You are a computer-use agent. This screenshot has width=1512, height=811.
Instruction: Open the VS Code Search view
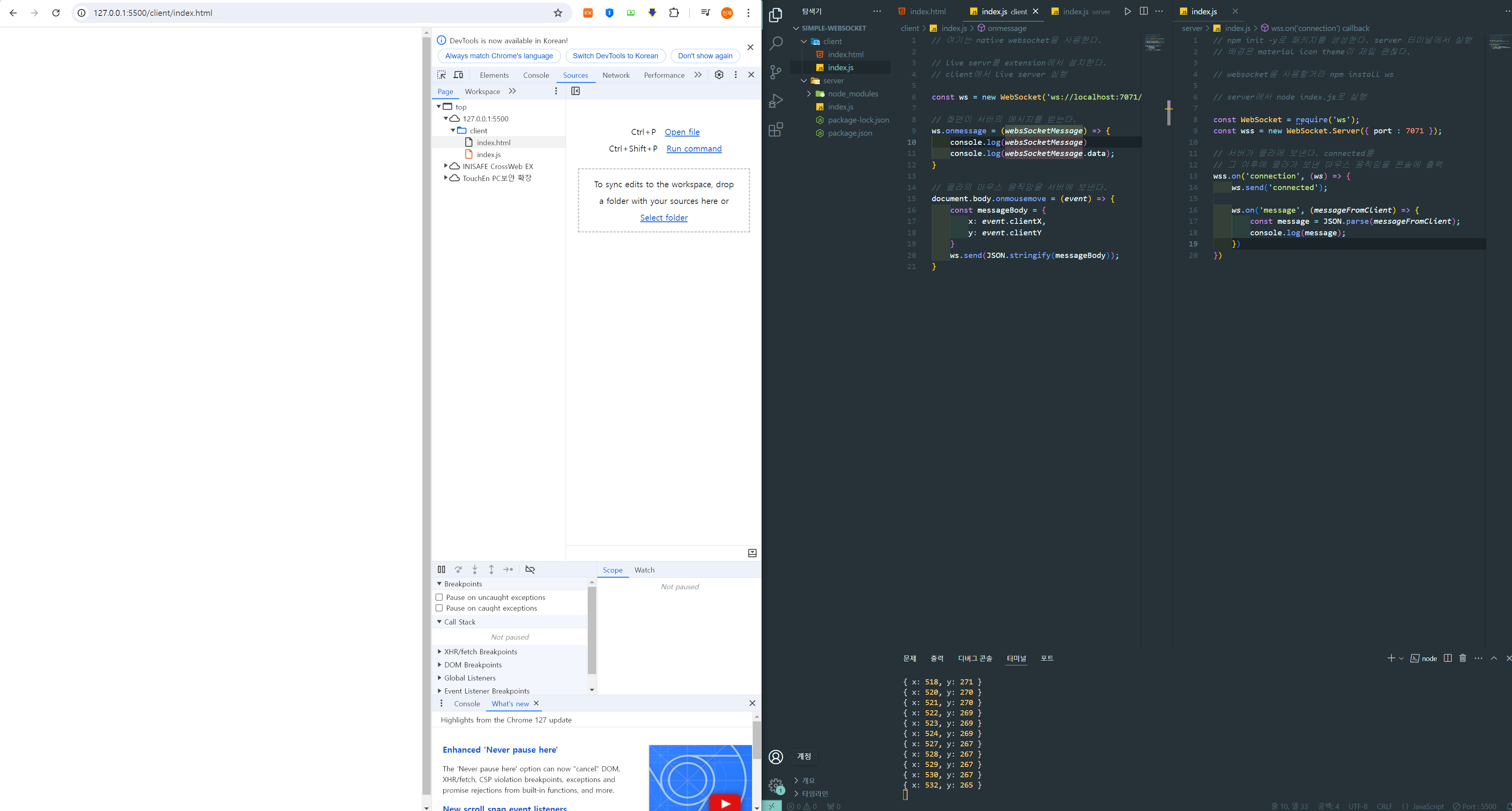[x=775, y=43]
